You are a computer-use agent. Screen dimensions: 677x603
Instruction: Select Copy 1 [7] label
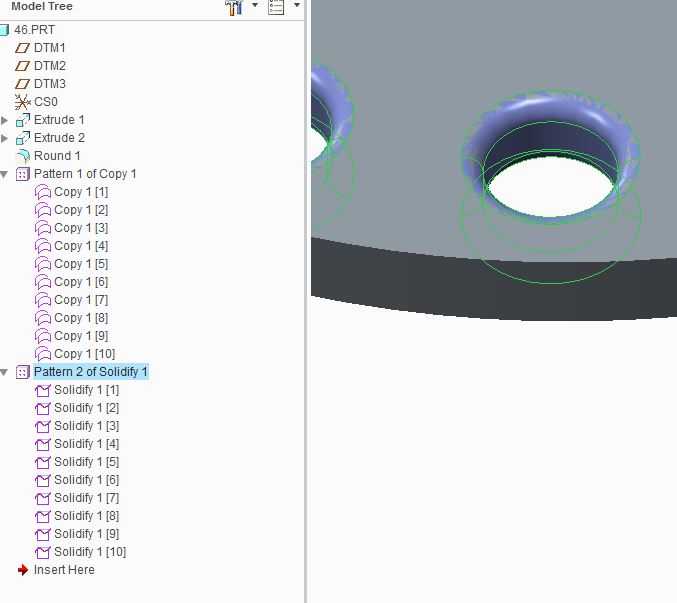81,300
